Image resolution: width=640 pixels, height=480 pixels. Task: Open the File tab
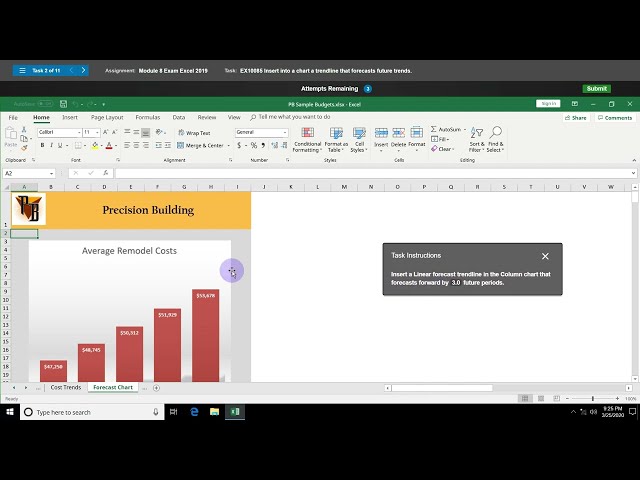click(x=13, y=118)
